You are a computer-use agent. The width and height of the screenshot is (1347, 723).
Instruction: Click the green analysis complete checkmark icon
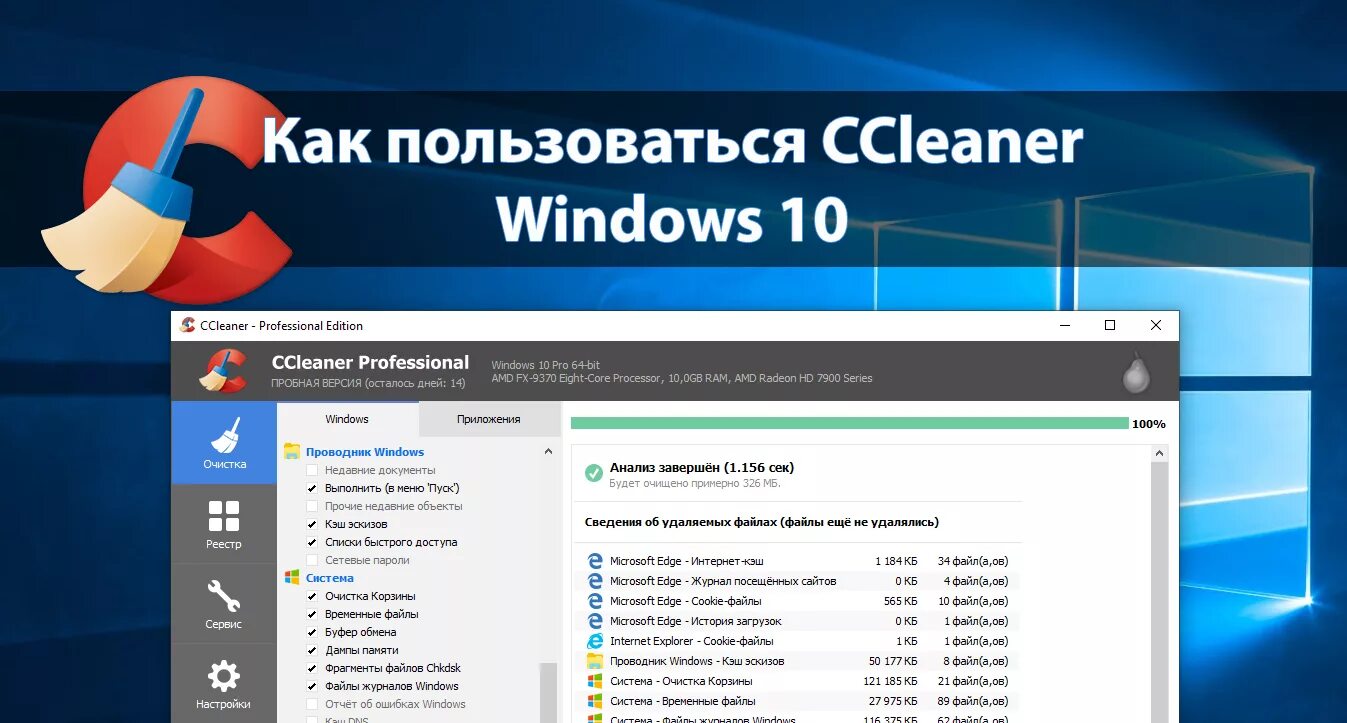point(594,472)
